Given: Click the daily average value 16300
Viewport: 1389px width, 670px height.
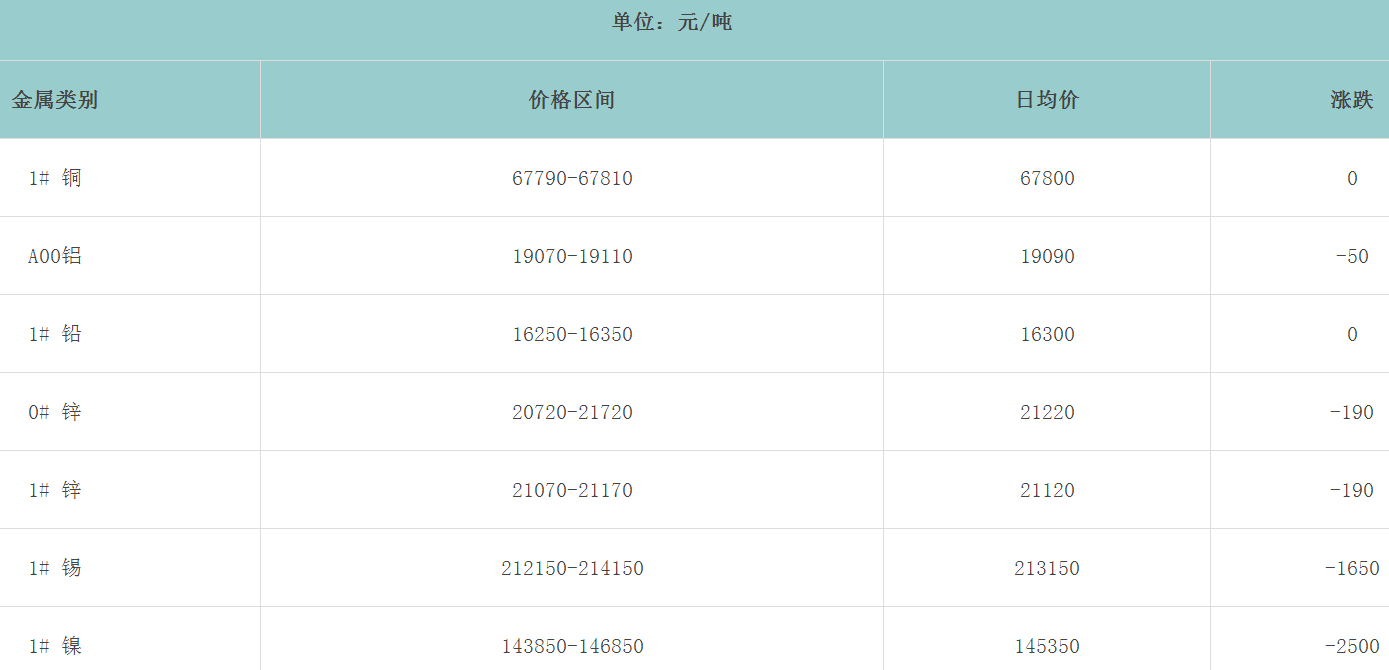Looking at the screenshot, I should pos(1047,335).
